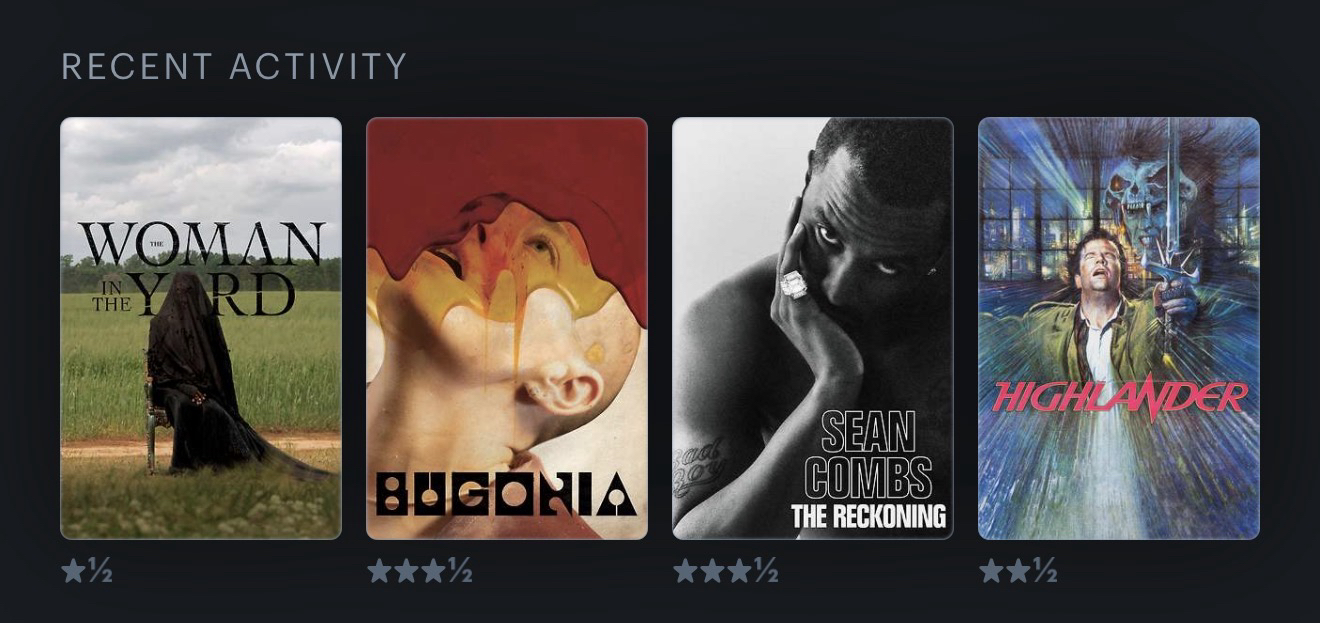
Task: Click the first star under the Highlander poster
Action: click(x=991, y=571)
